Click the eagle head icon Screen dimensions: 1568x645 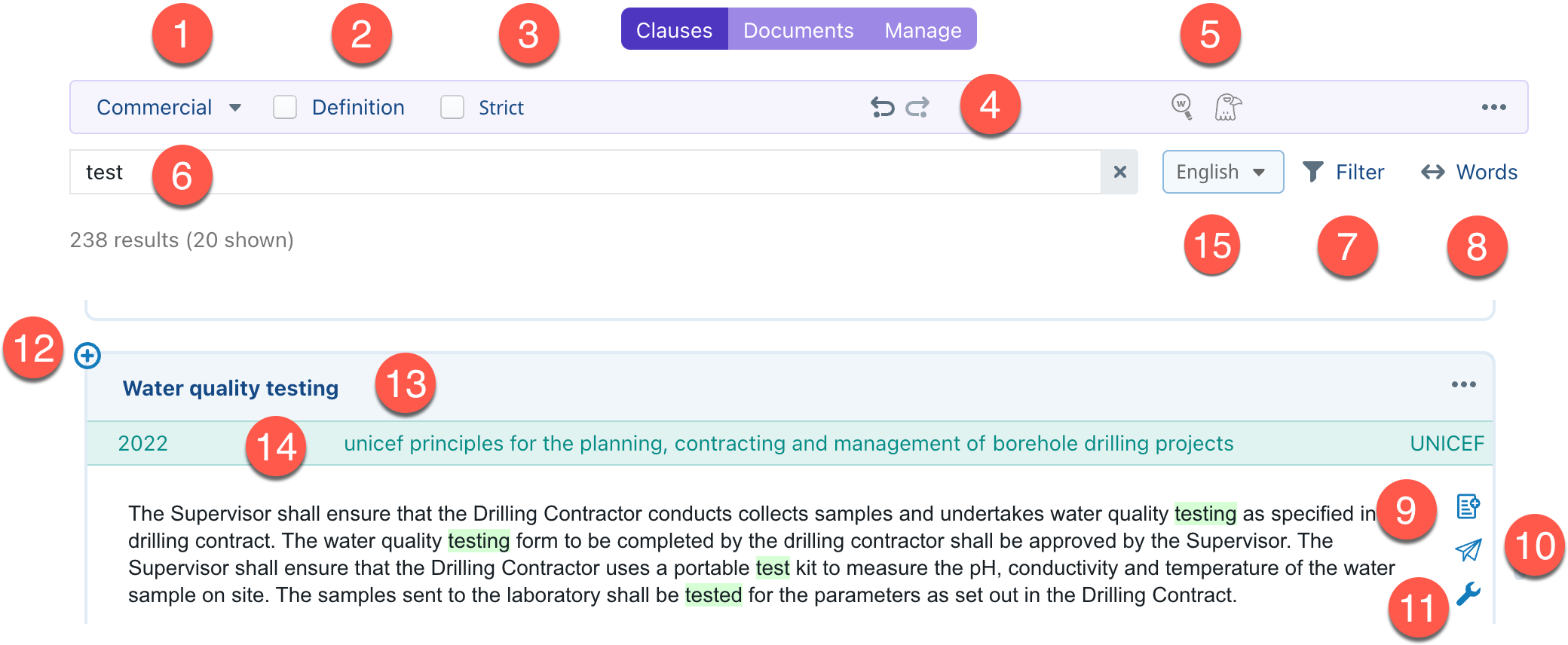1228,107
